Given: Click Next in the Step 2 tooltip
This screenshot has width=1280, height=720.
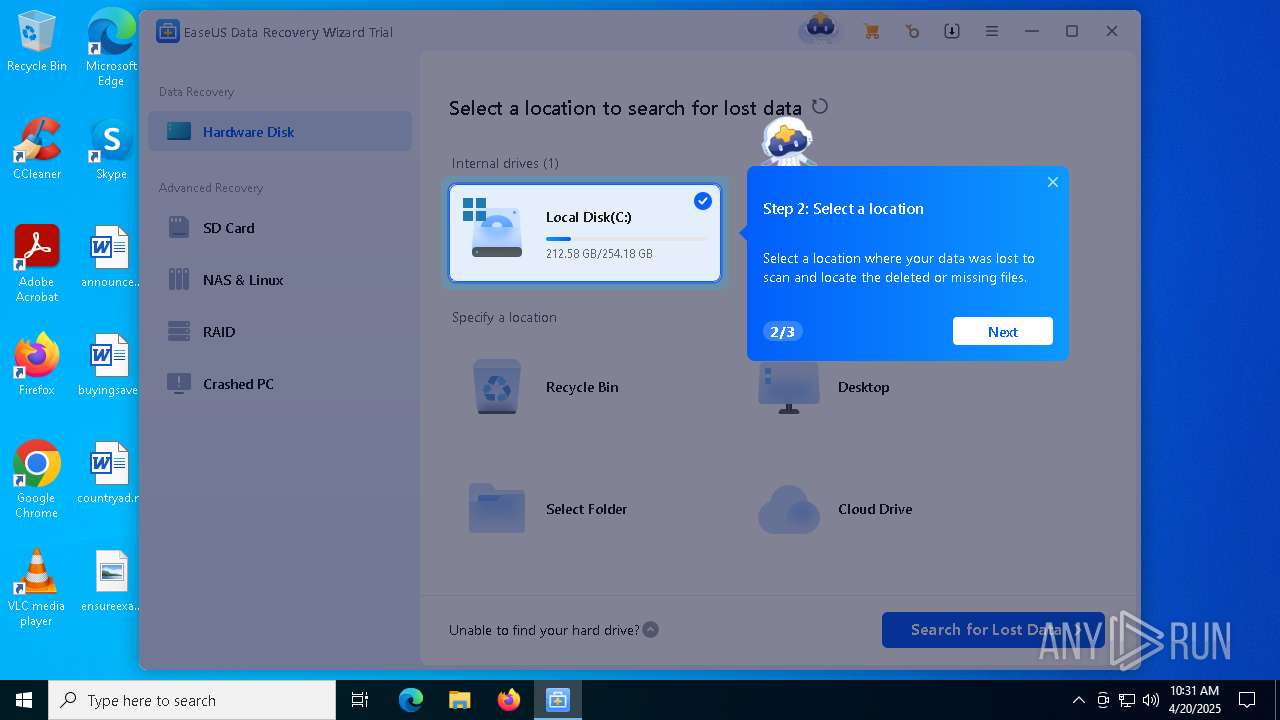Looking at the screenshot, I should [1003, 332].
